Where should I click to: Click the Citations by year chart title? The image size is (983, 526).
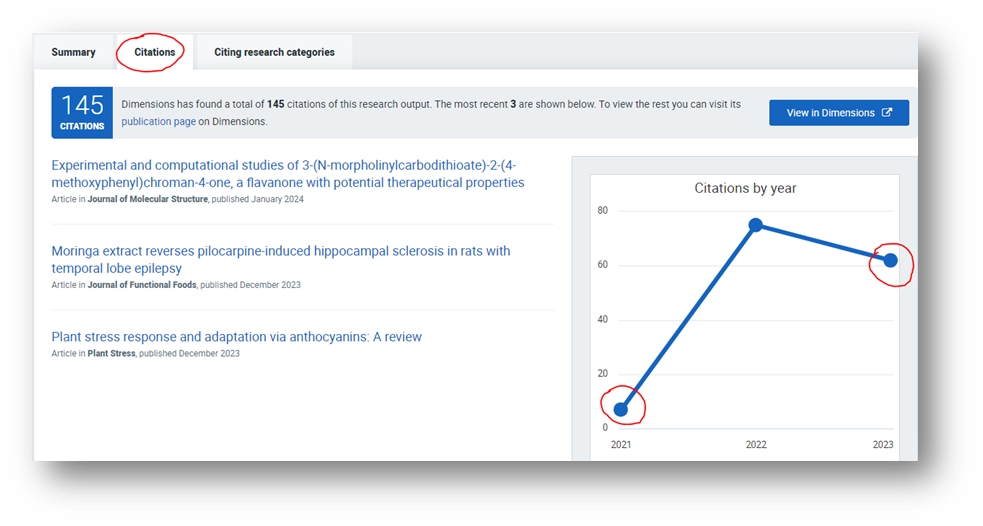click(x=745, y=188)
